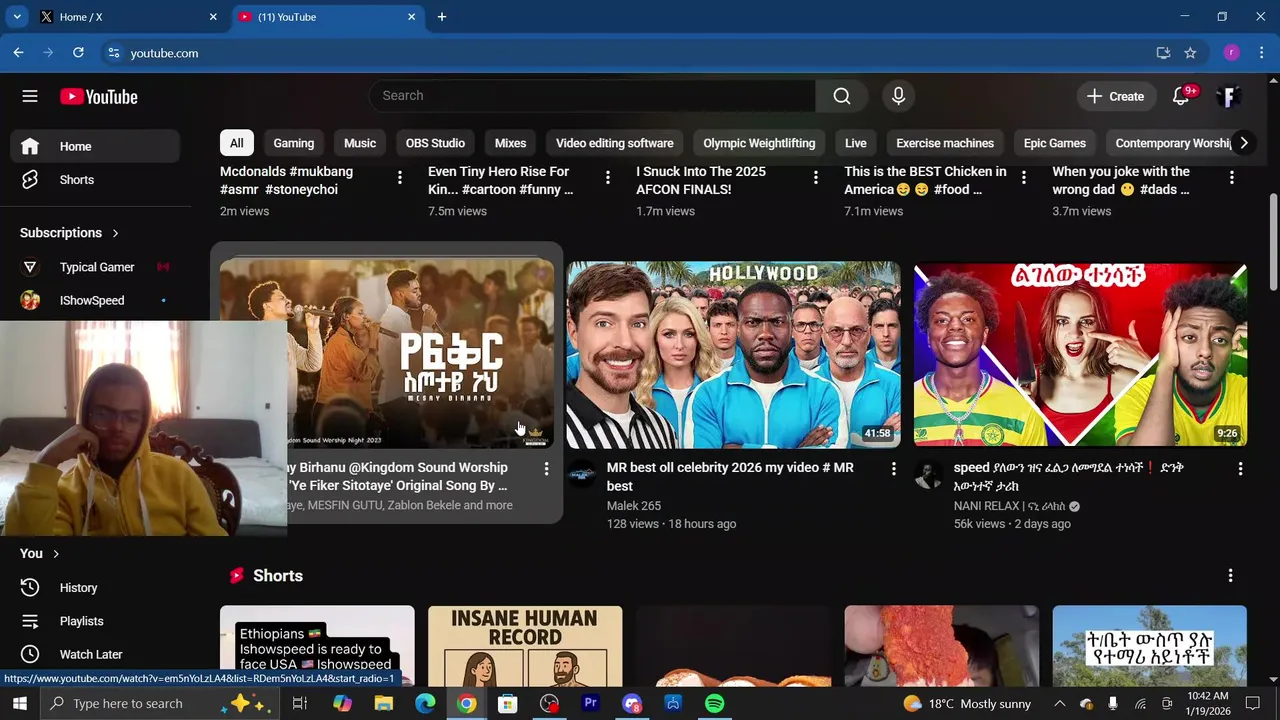
Task: Select the OBS Studio filter chip
Action: 435,143
